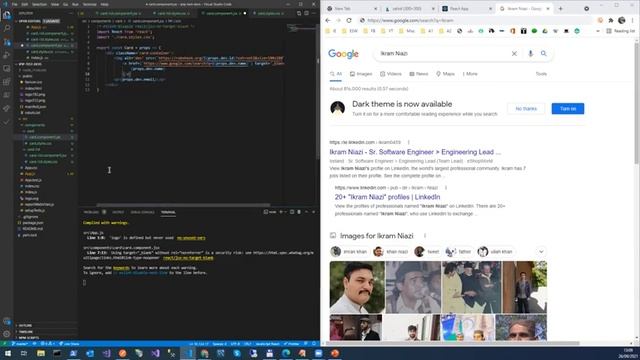This screenshot has height=360, width=640.
Task: Switch to the Debug Console panel tab
Action: pyautogui.click(x=142, y=212)
